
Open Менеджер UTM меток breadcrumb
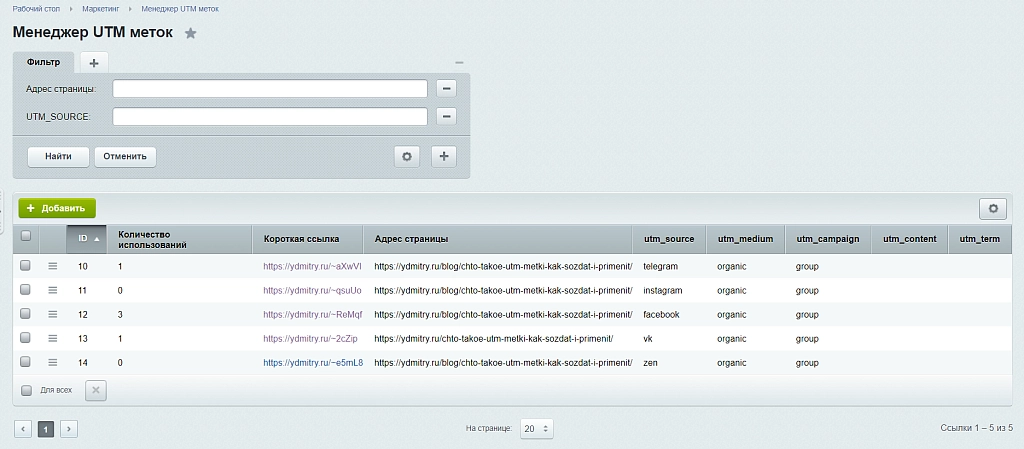[x=180, y=9]
